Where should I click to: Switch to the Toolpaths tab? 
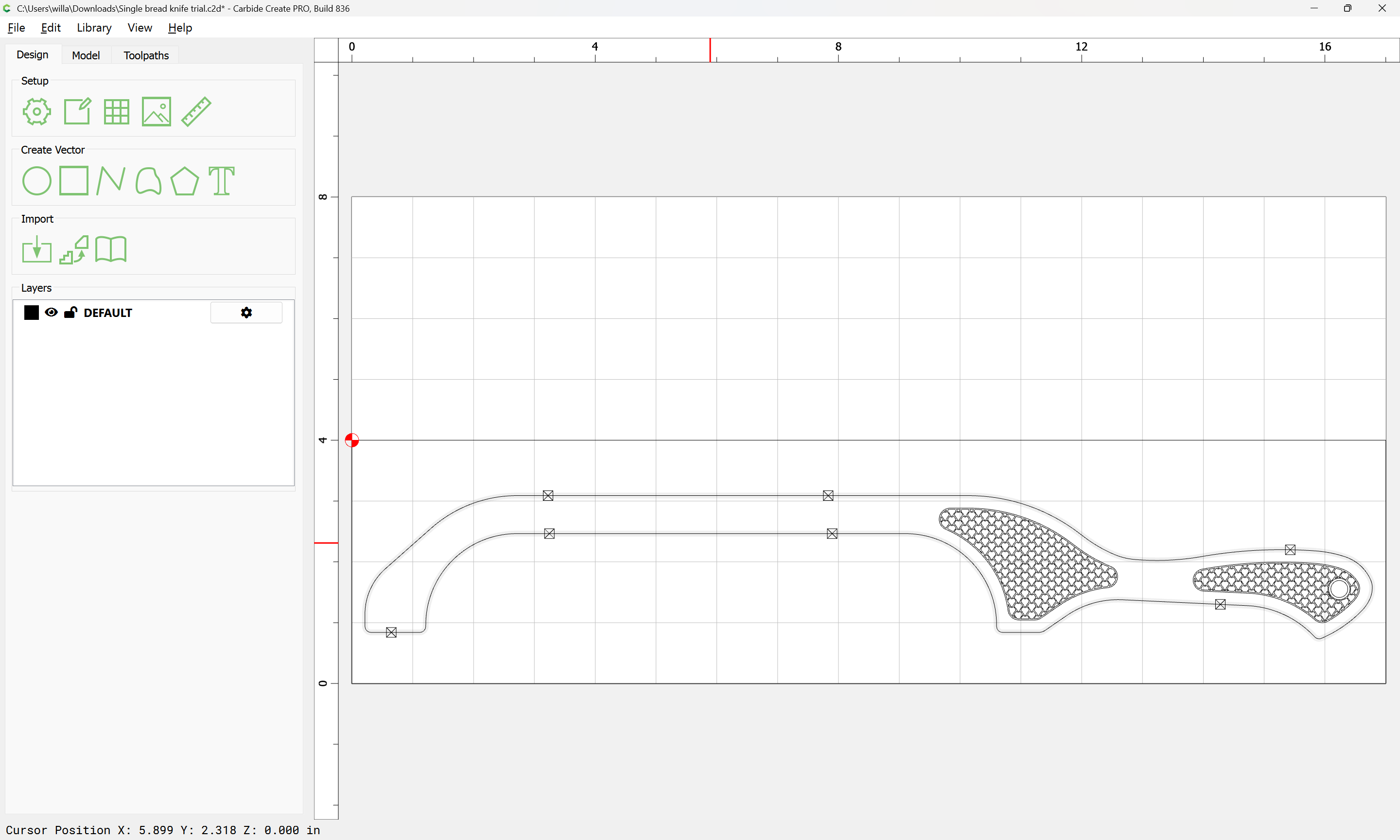pos(146,55)
